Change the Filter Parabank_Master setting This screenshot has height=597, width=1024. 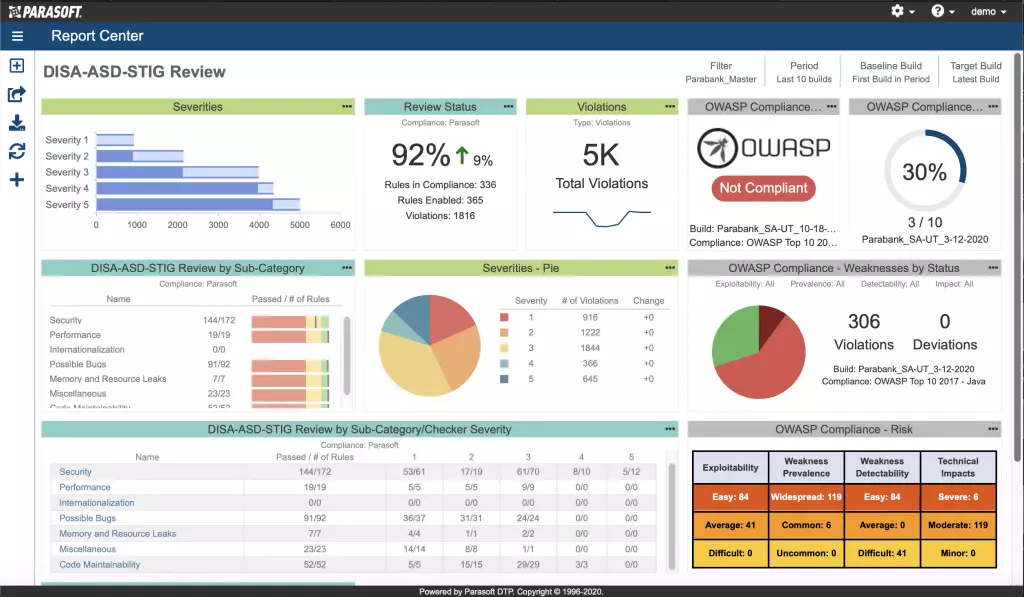coord(720,72)
